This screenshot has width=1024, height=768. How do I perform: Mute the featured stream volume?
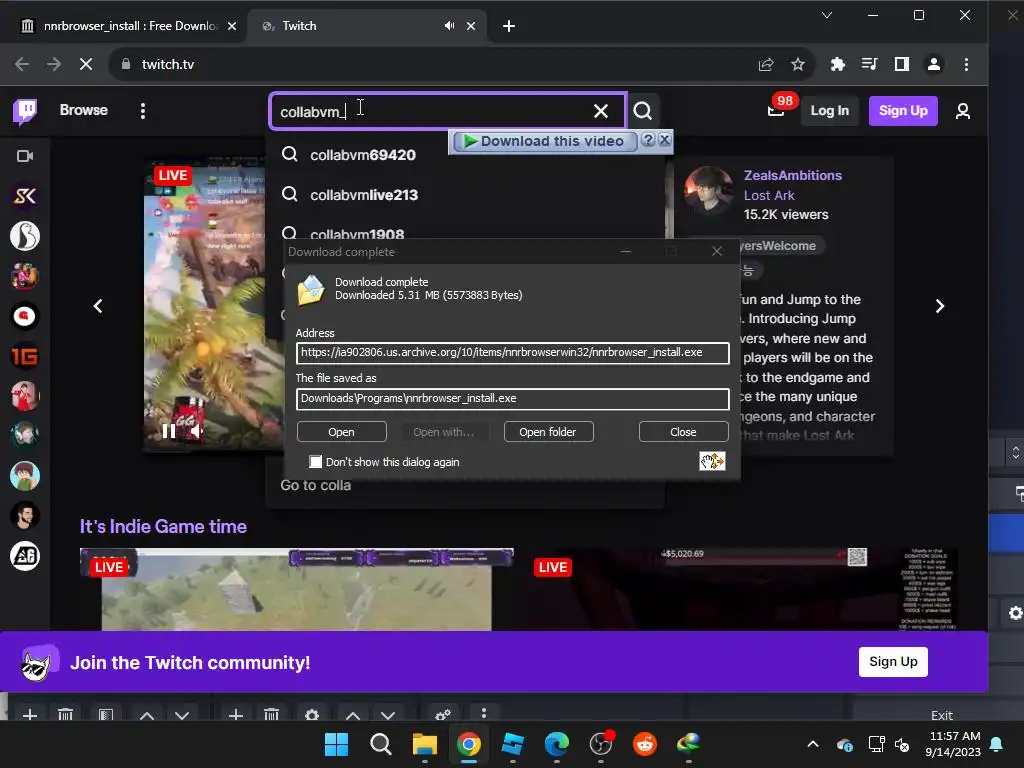point(197,431)
